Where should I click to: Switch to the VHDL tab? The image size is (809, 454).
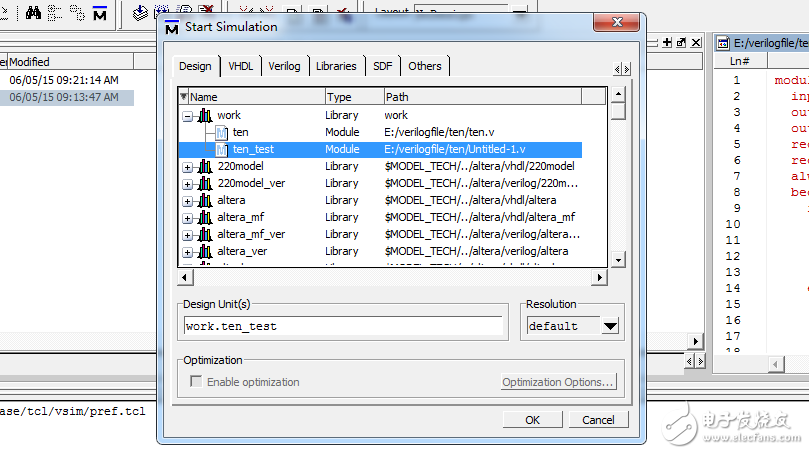tap(241, 66)
